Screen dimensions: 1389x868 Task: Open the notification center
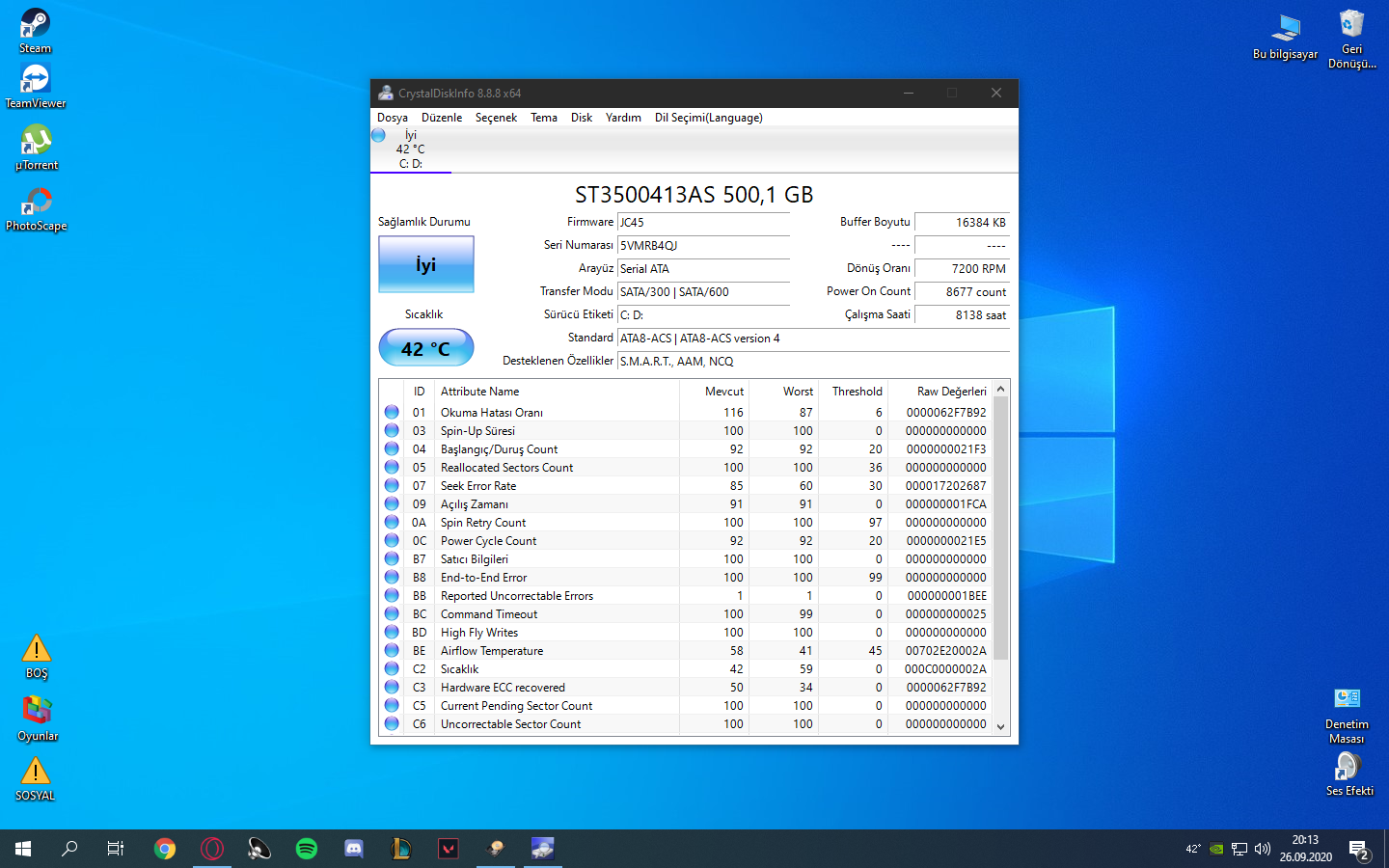point(1360,850)
